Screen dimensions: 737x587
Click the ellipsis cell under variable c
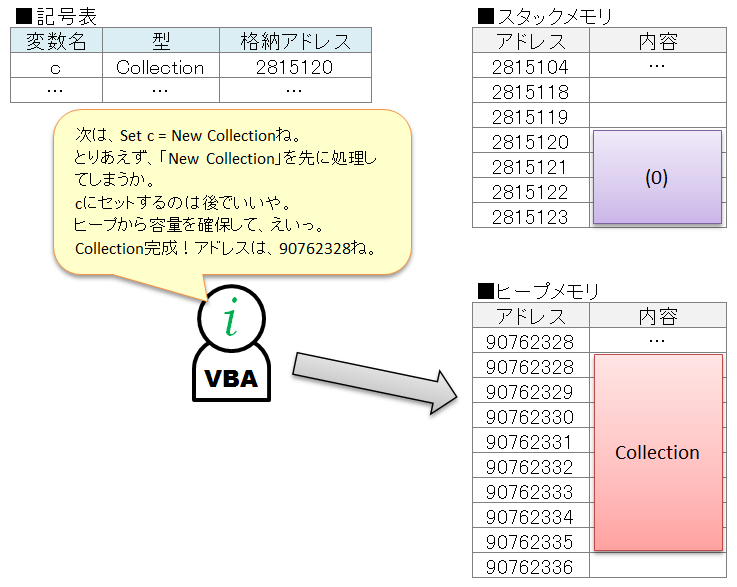point(56,90)
